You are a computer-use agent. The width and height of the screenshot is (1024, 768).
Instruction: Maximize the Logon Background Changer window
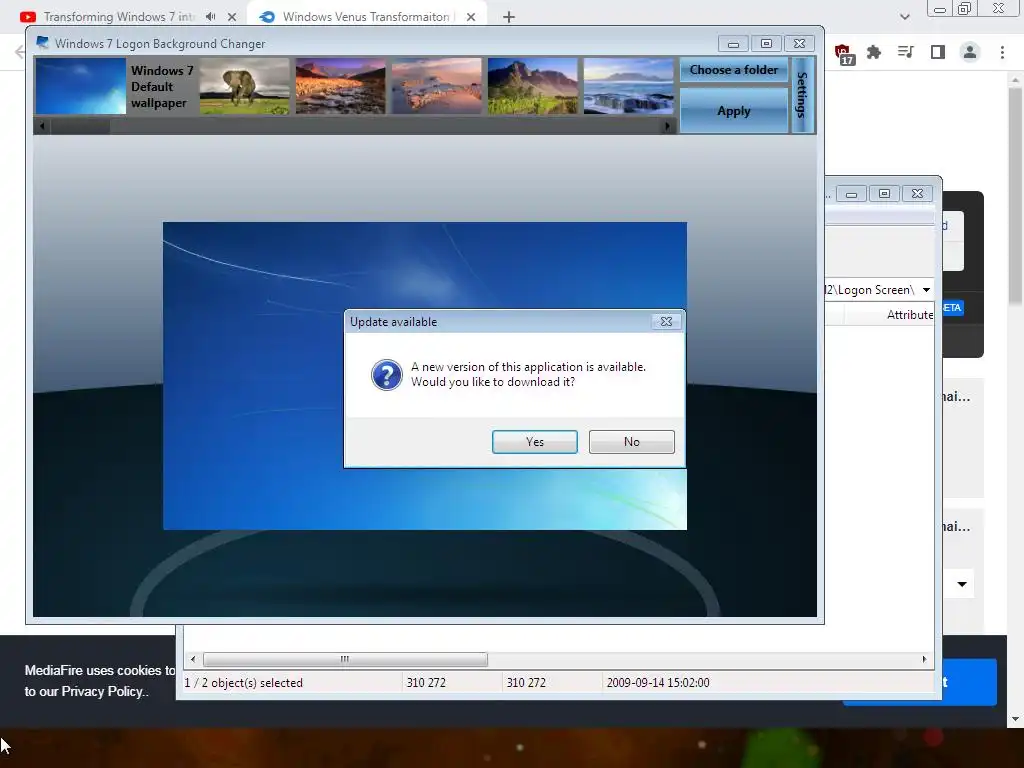(x=766, y=44)
